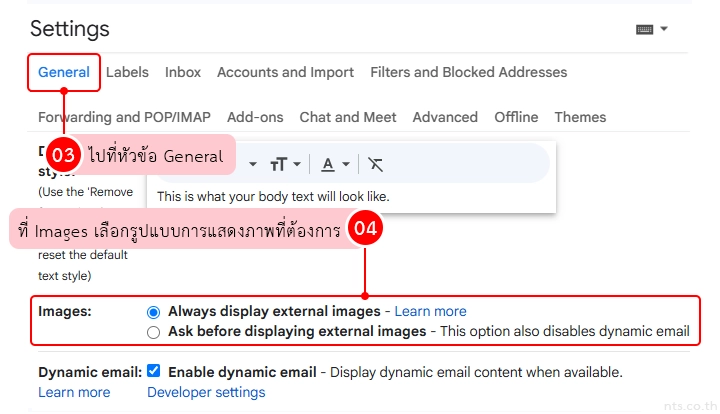Open Filters and Blocked Addresses tab

[469, 73]
